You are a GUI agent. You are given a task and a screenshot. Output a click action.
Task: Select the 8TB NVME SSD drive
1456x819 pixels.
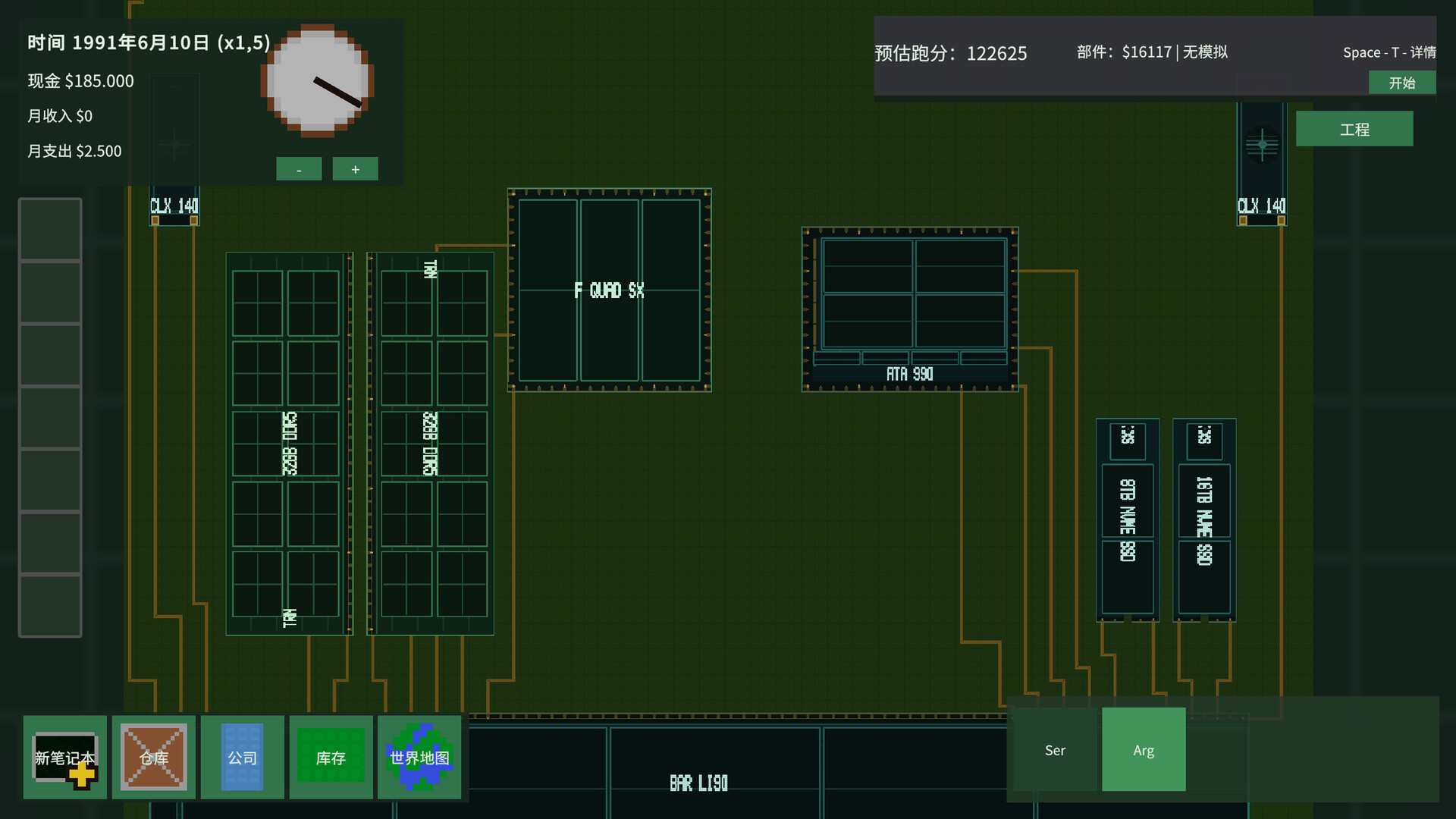pos(1128,520)
